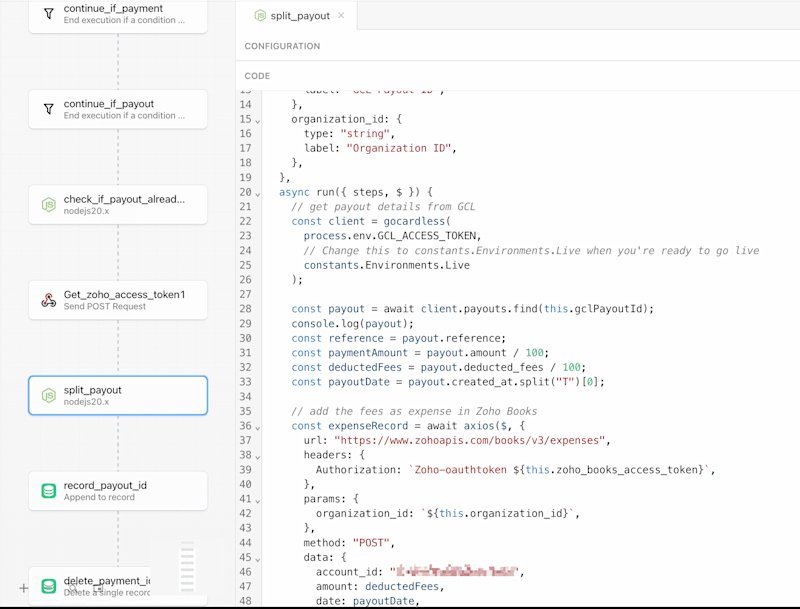Collapse the params fold at line 41
Image resolution: width=800 pixels, height=609 pixels.
point(258,500)
